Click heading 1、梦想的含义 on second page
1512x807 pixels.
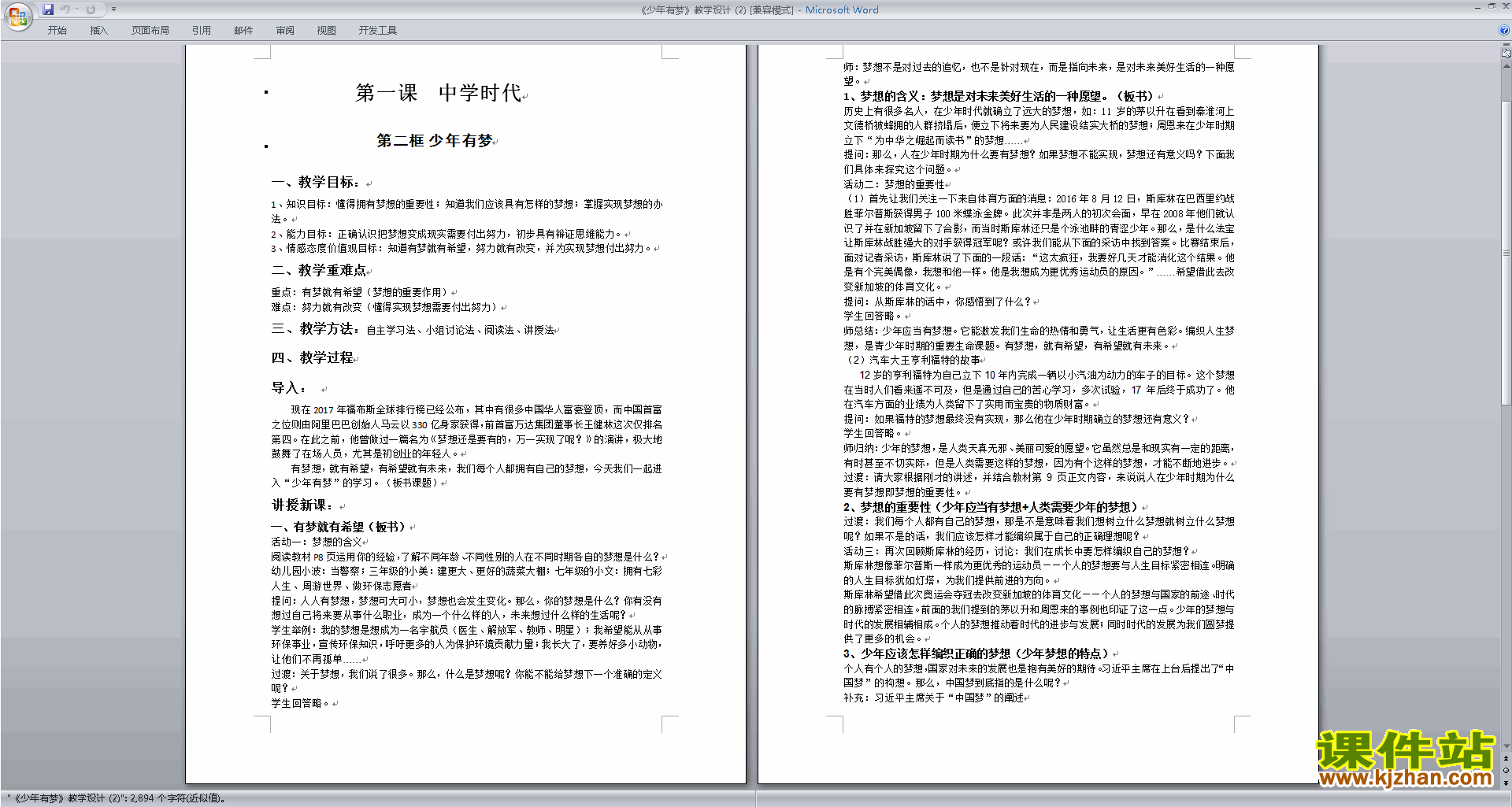point(999,97)
